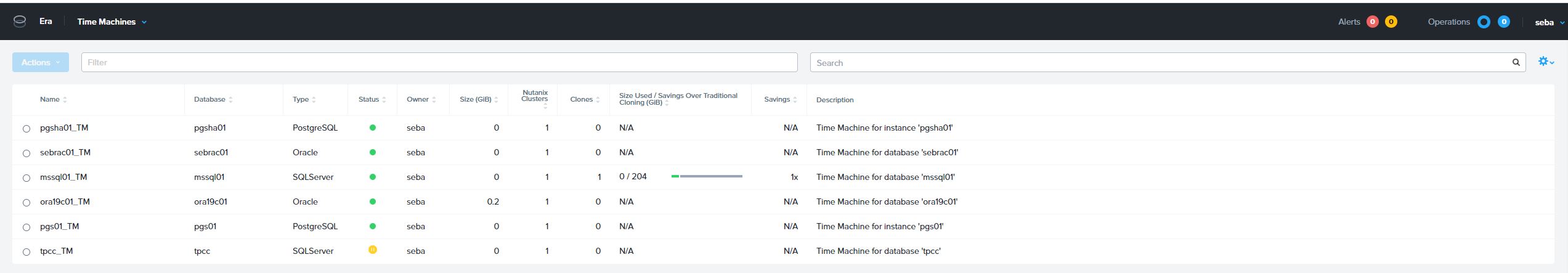The width and height of the screenshot is (1568, 273).
Task: Sort by Database column arrows
Action: coord(230,100)
